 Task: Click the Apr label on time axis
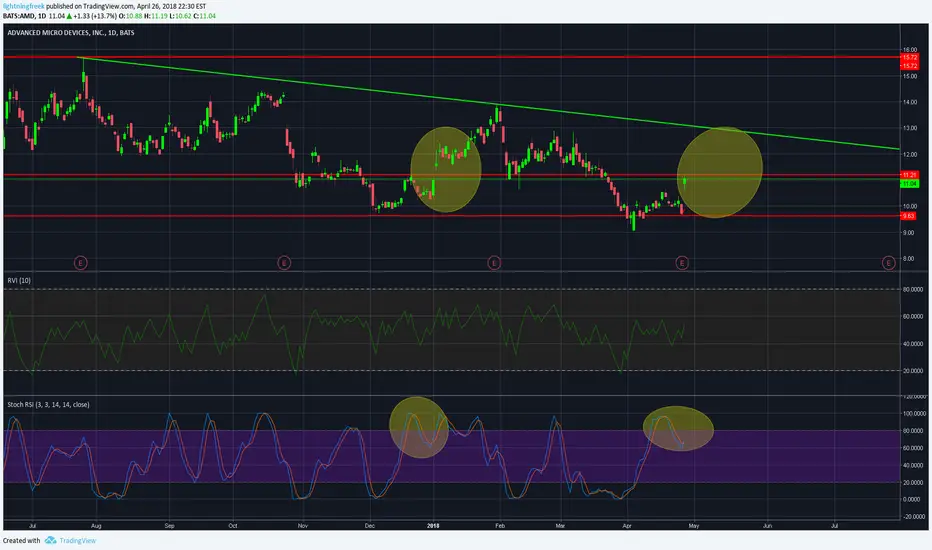[x=626, y=526]
